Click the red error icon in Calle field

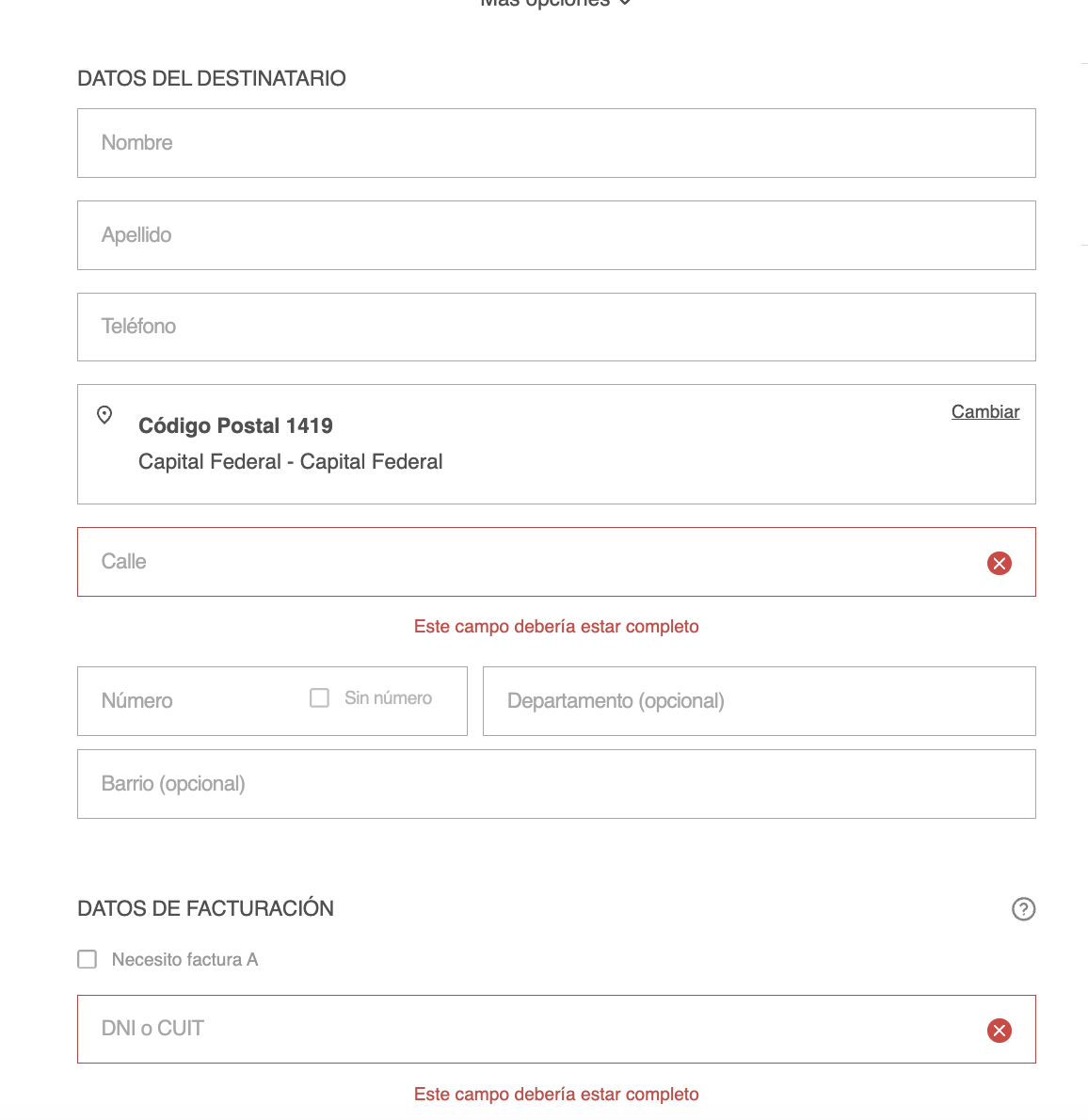tap(999, 563)
